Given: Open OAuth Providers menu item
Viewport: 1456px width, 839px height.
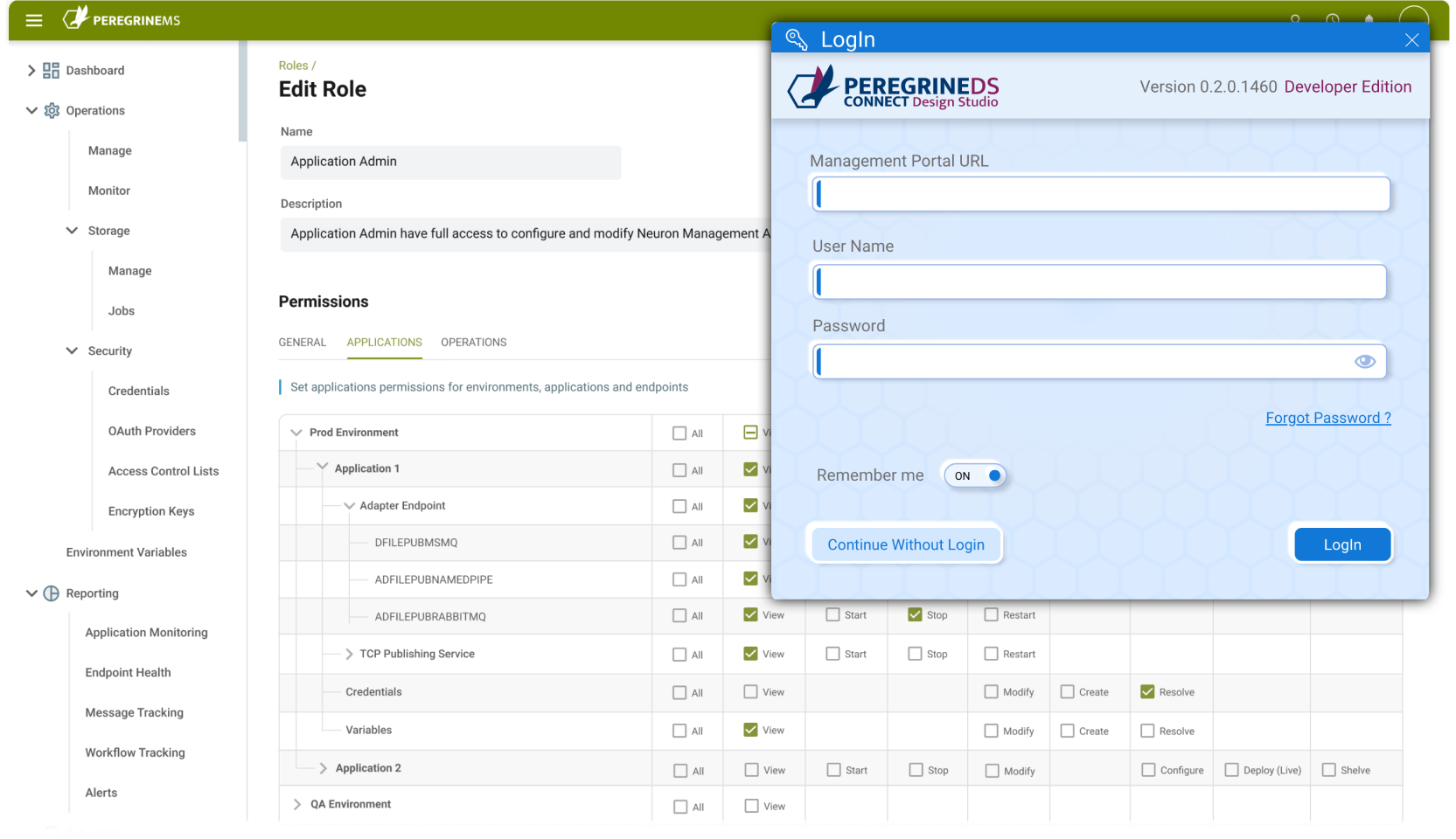Looking at the screenshot, I should [152, 432].
